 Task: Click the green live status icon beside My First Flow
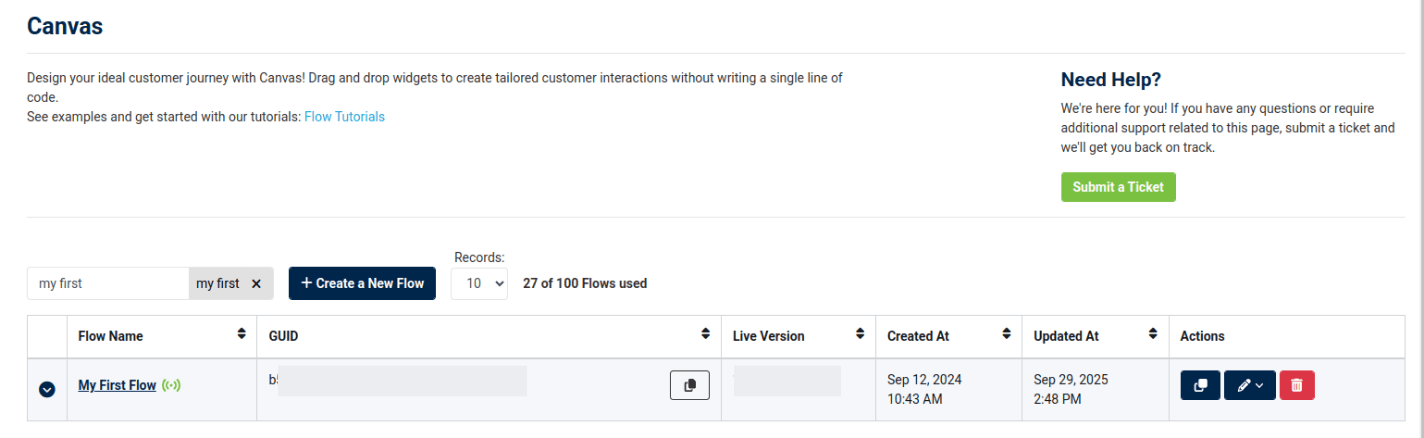[171, 385]
